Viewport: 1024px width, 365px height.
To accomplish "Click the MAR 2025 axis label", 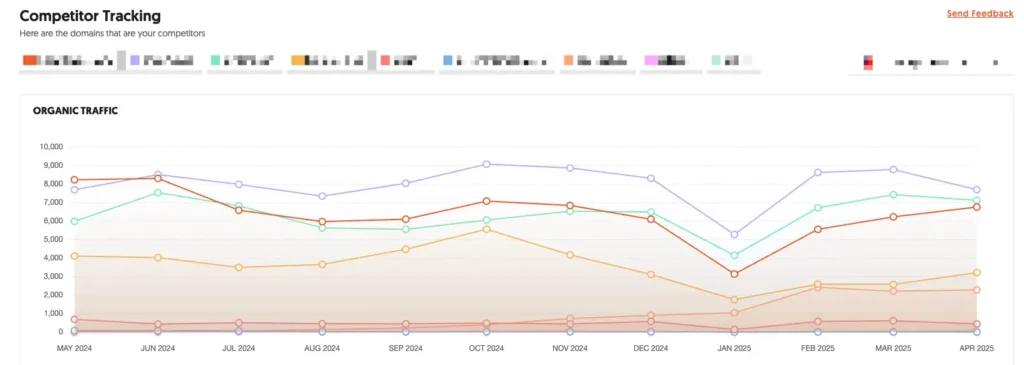I will click(x=893, y=348).
